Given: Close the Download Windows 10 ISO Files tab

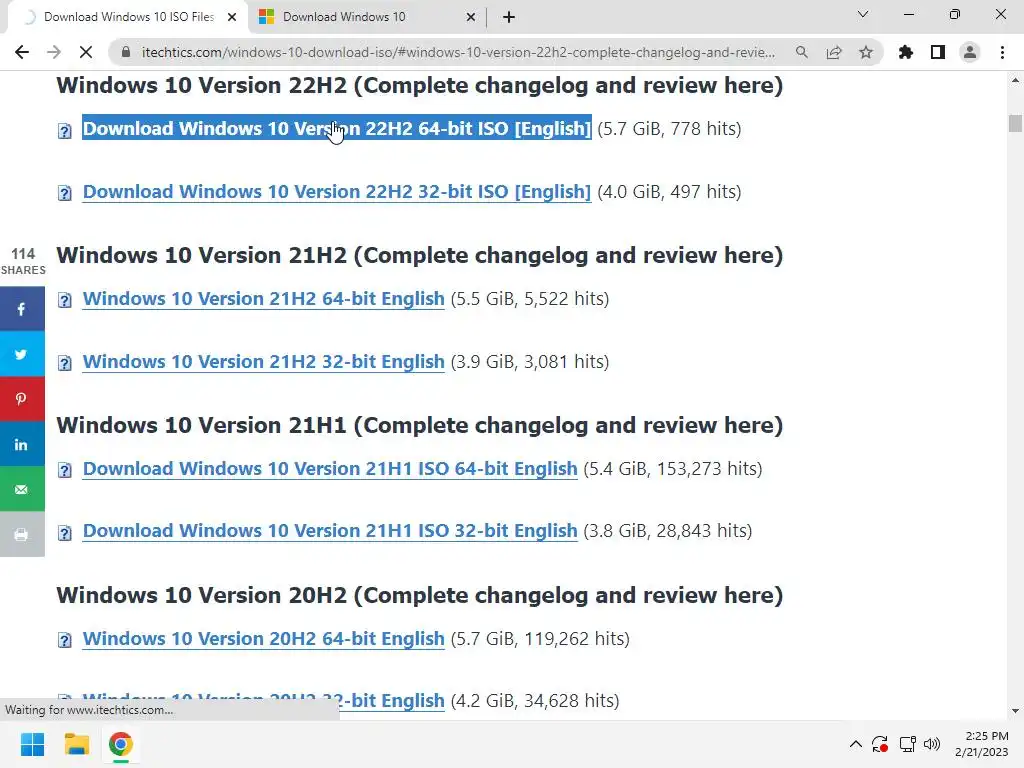Looking at the screenshot, I should coord(232,17).
